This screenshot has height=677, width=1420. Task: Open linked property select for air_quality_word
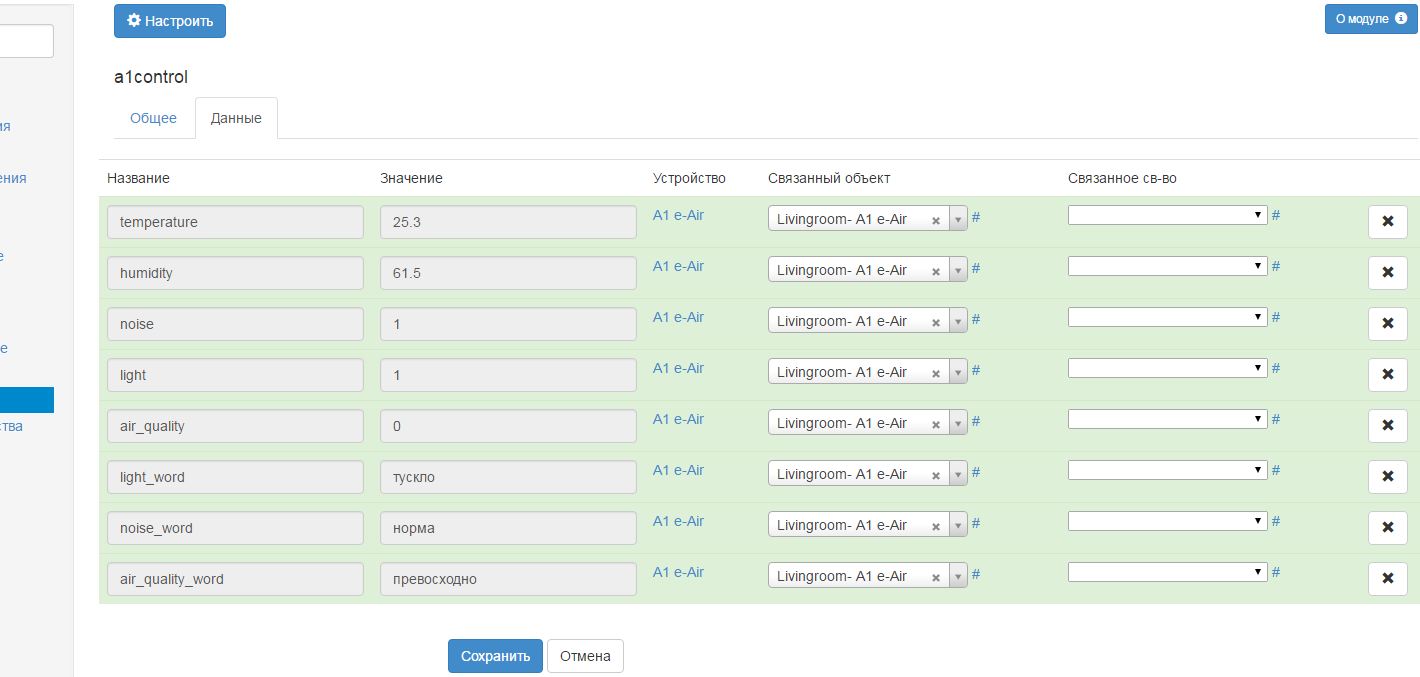[x=1167, y=572]
